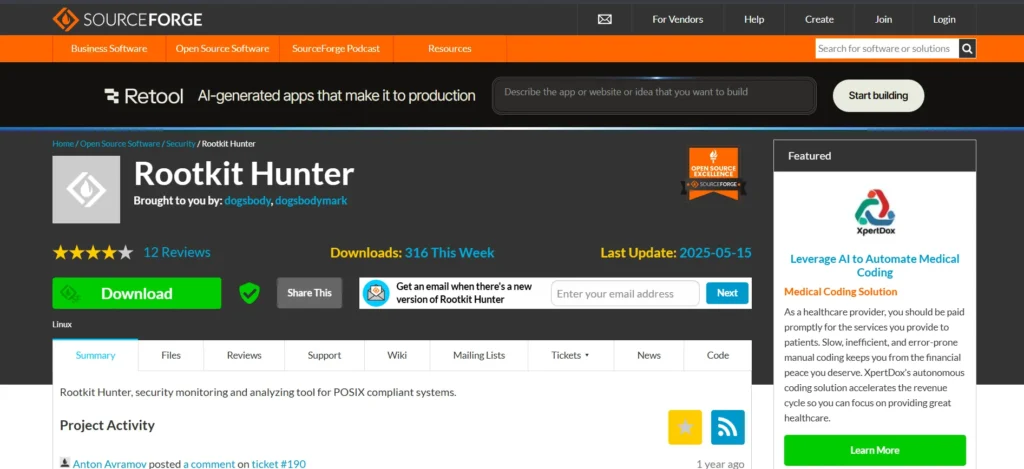
Task: Open dogsbody author link
Action: point(248,201)
